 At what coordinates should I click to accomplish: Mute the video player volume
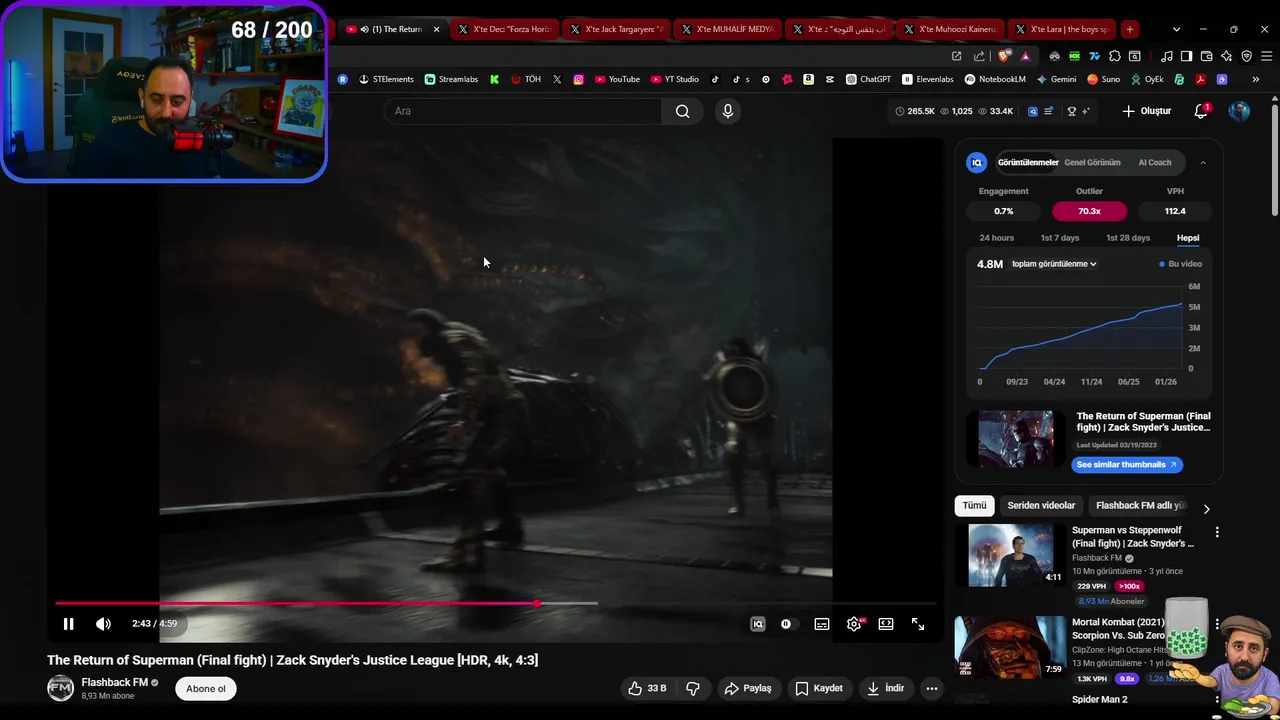103,624
